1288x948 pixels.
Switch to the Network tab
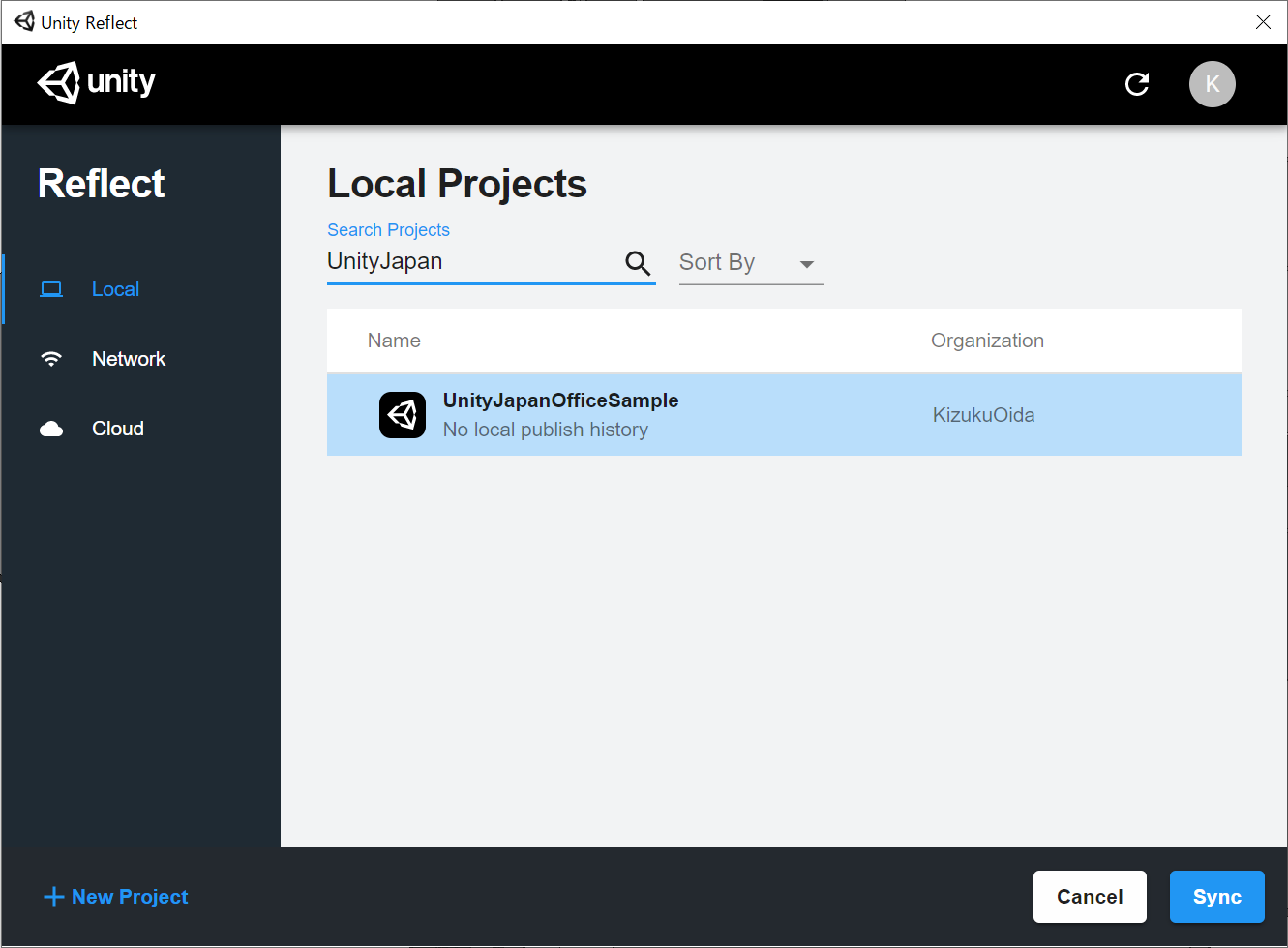129,359
